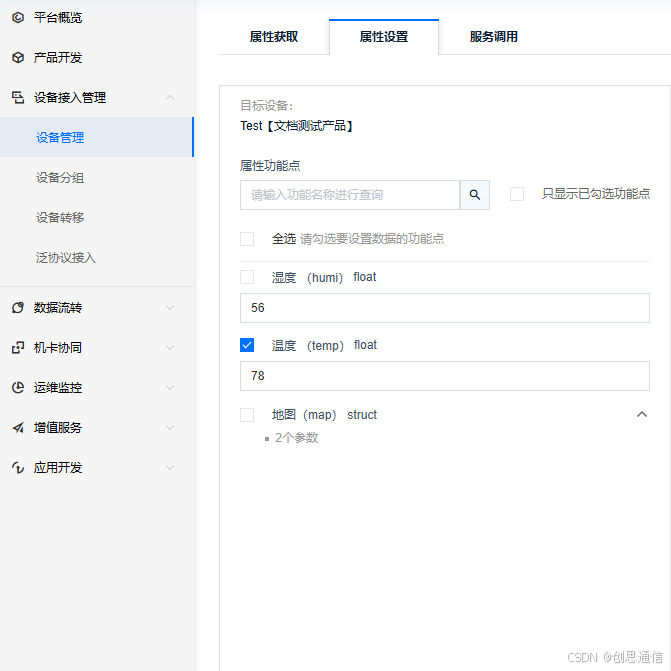
Task: Expand the 增值服务 chevron
Action: click(x=170, y=428)
